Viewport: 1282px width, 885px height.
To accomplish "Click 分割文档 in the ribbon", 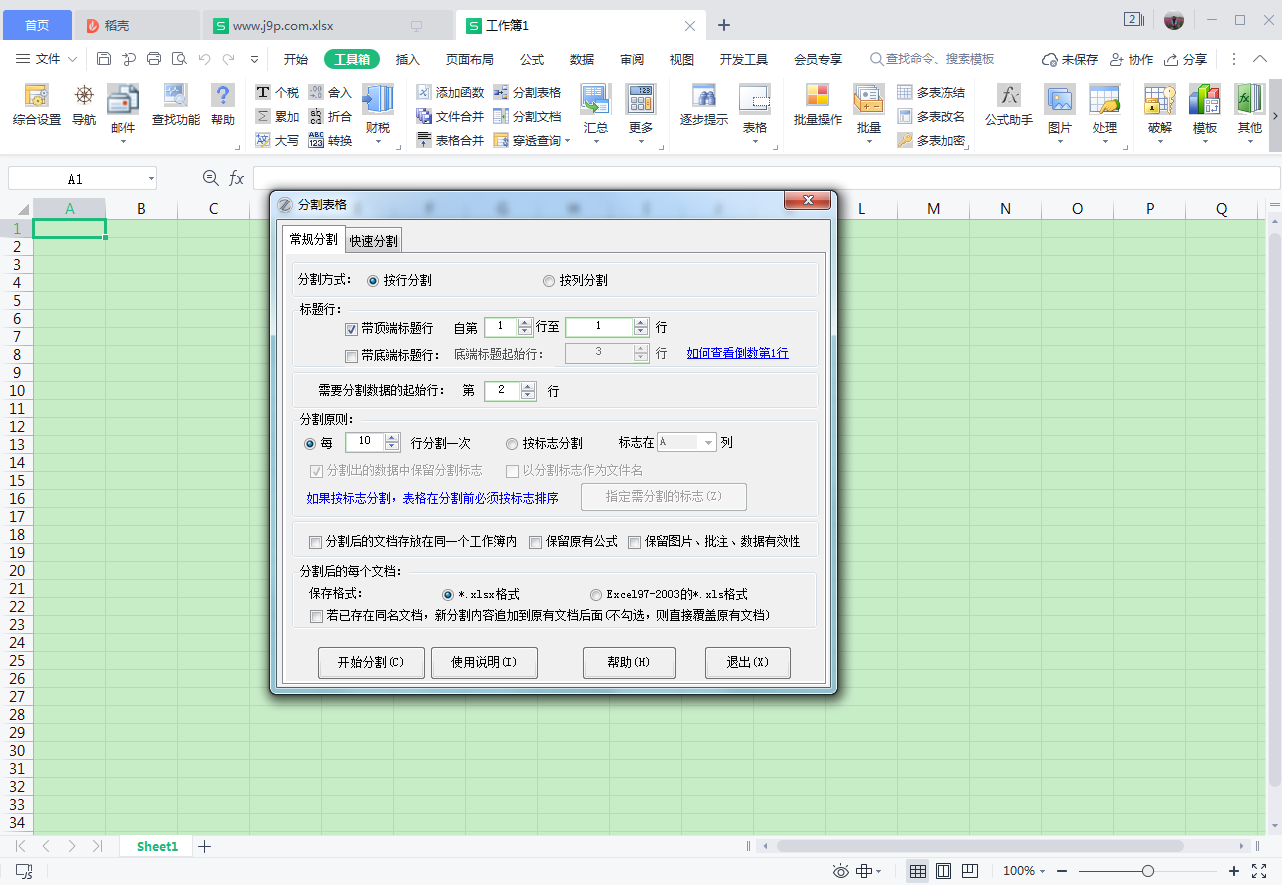I will coord(527,117).
